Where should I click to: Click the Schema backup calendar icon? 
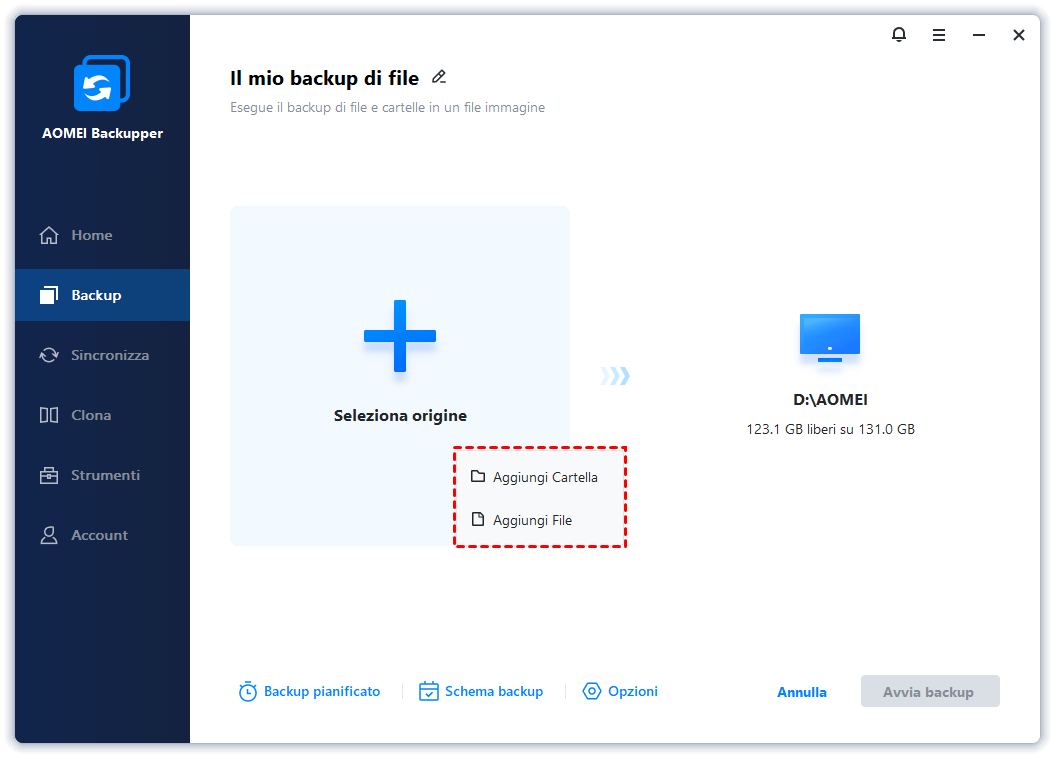point(429,692)
